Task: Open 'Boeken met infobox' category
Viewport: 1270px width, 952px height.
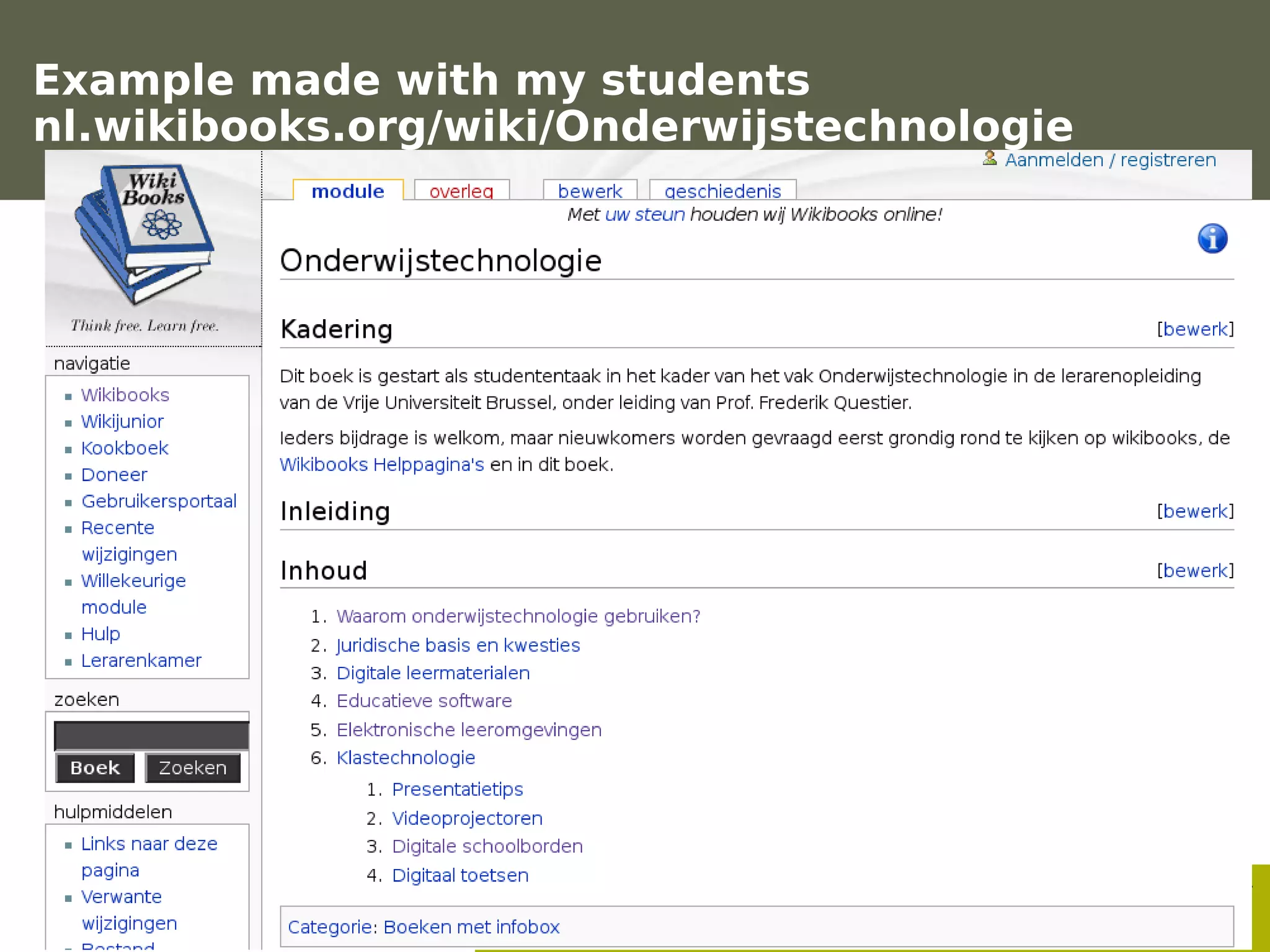Action: click(471, 927)
